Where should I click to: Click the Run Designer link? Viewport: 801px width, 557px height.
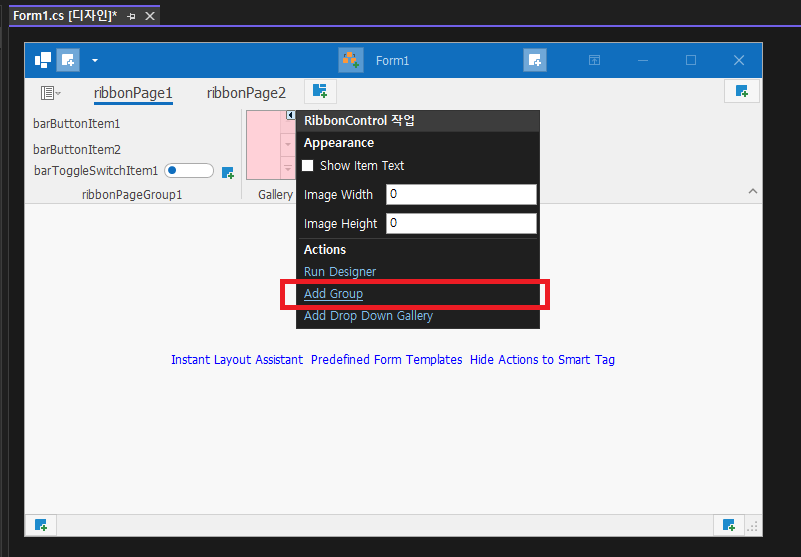point(340,272)
